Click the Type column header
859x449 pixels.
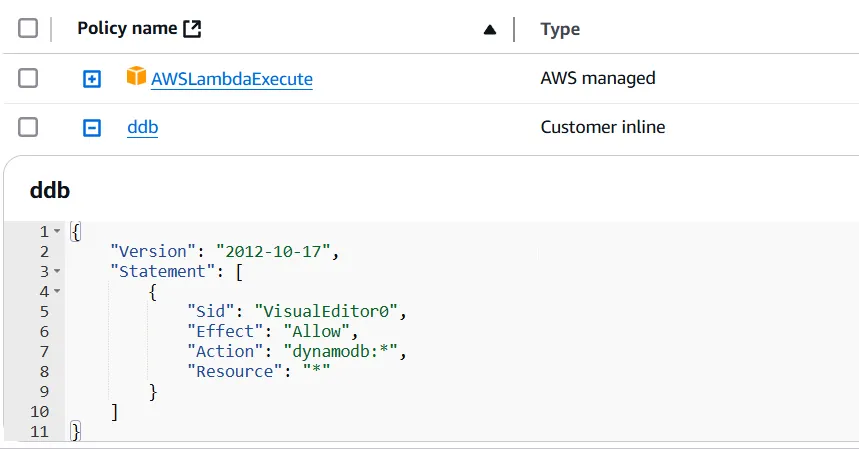click(x=560, y=29)
